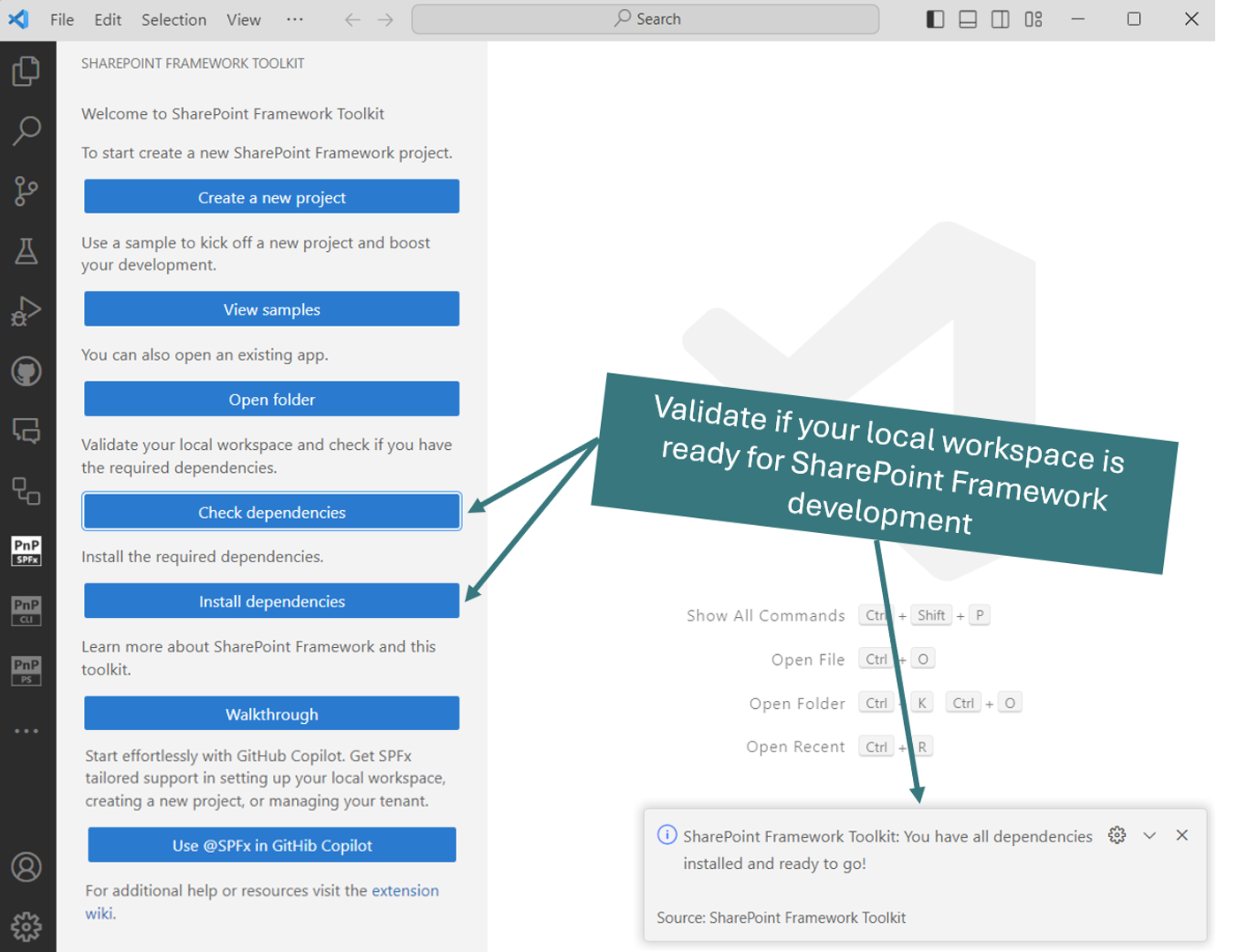Toggle primary side bar layout icon
This screenshot has height=952, width=1247.
935,19
